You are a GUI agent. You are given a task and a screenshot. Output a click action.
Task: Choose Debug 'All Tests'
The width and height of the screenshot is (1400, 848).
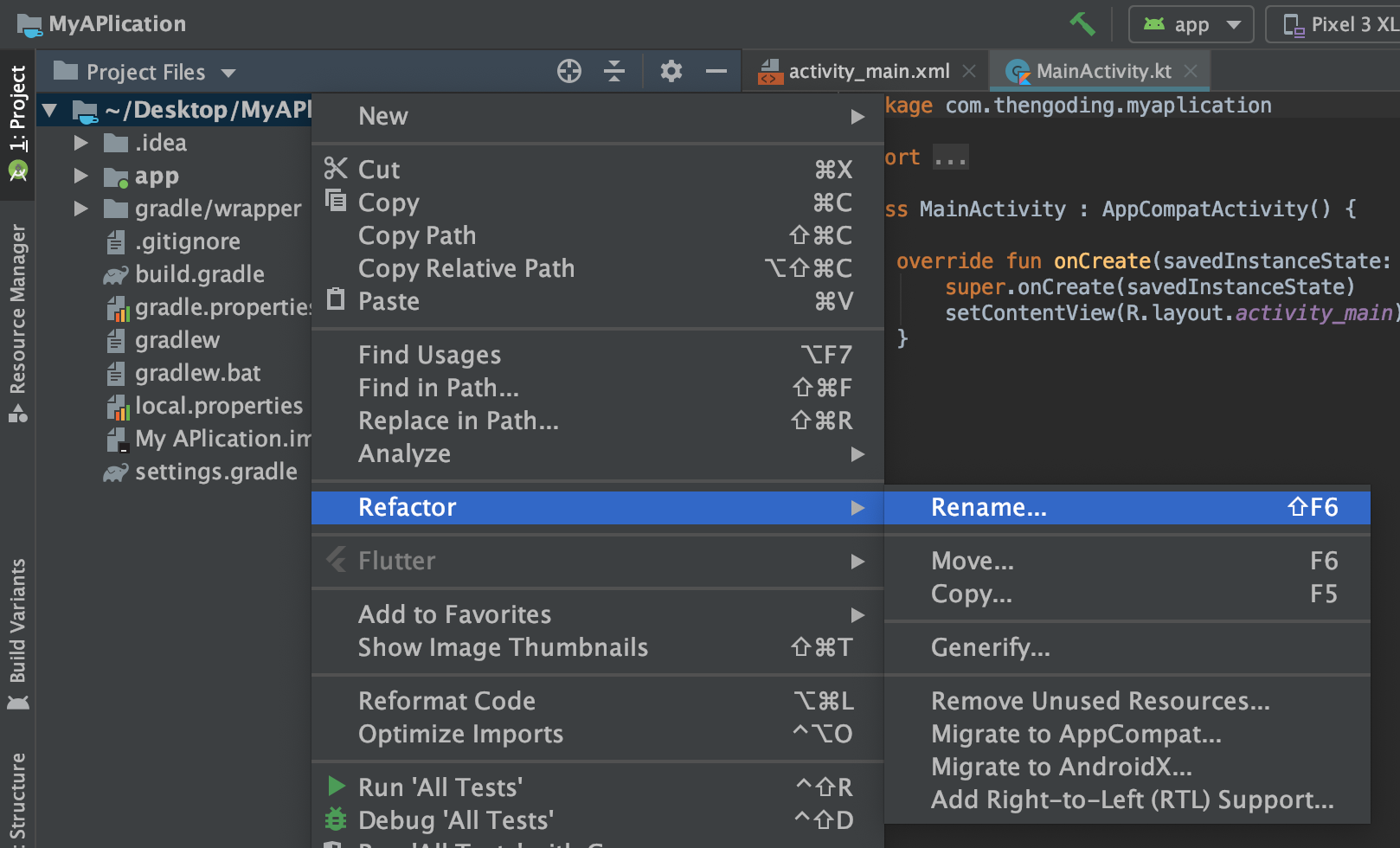coord(597,820)
